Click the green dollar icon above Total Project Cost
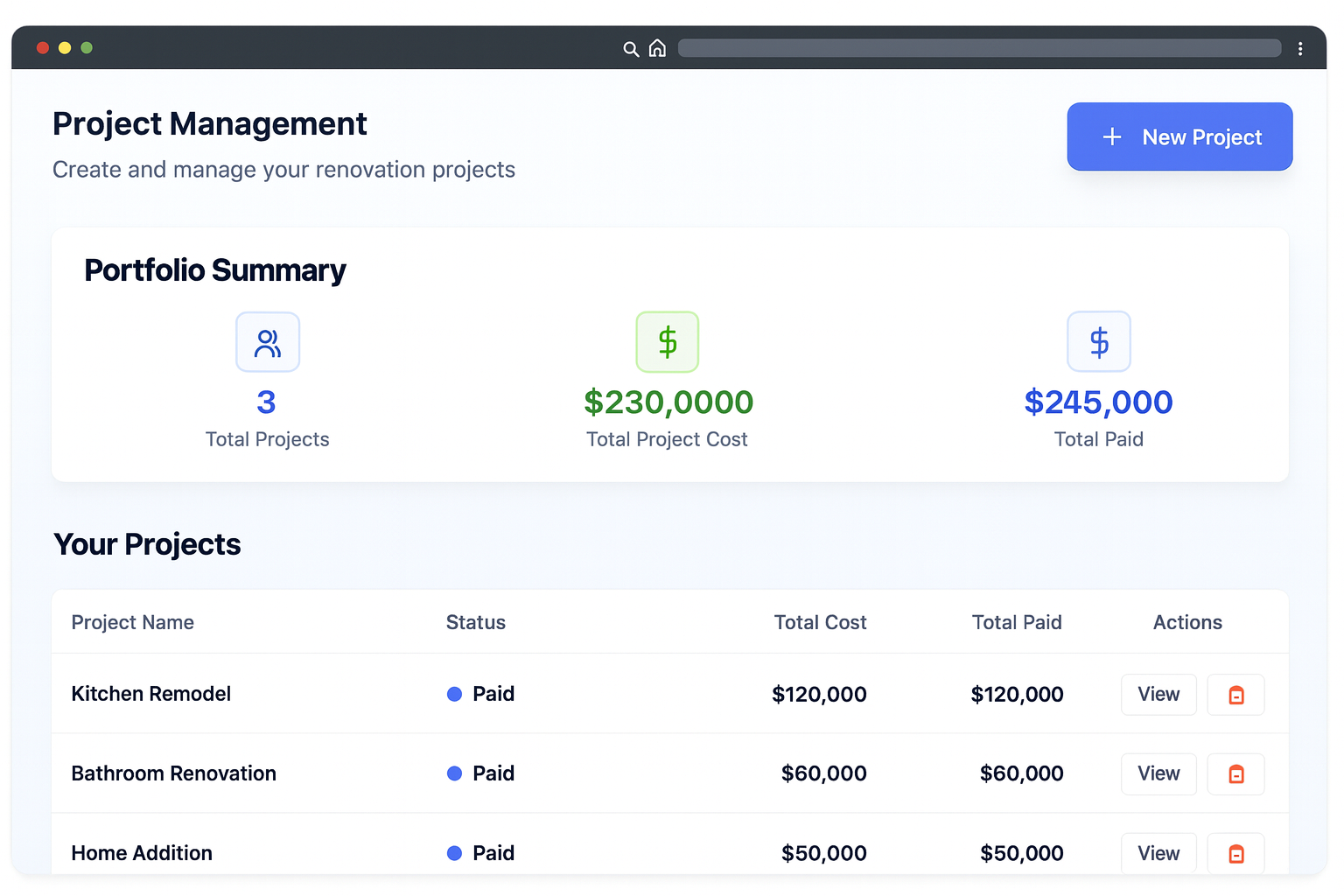 click(x=667, y=341)
